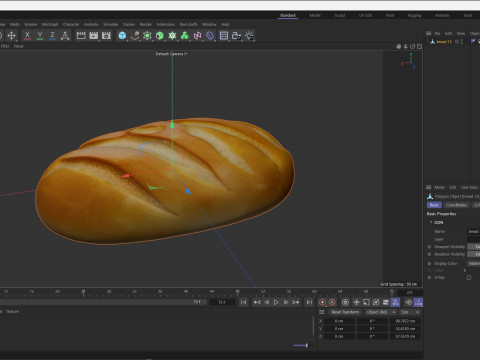Toggle the highlighted PLA recording button
The width and height of the screenshot is (480, 360).
[x=395, y=302]
